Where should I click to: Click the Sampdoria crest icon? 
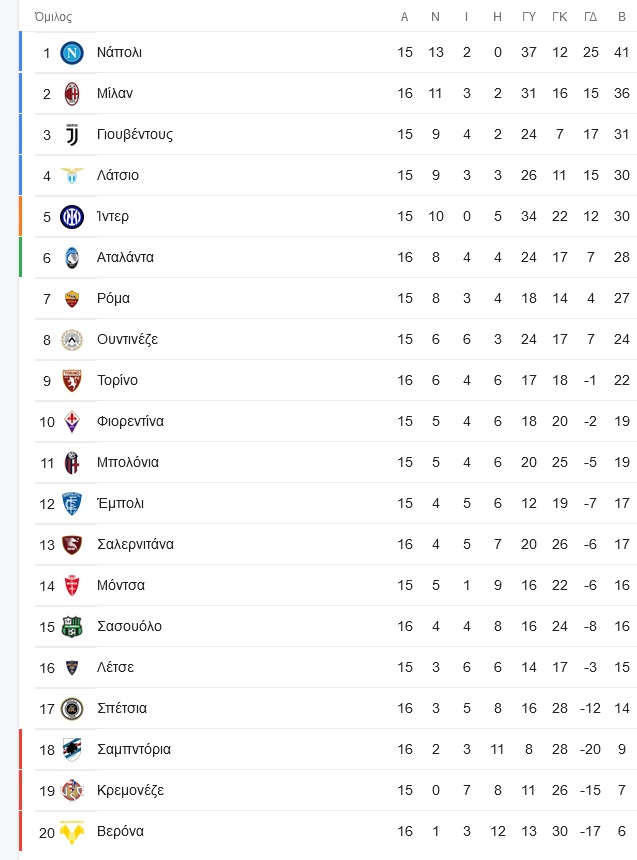pyautogui.click(x=72, y=749)
